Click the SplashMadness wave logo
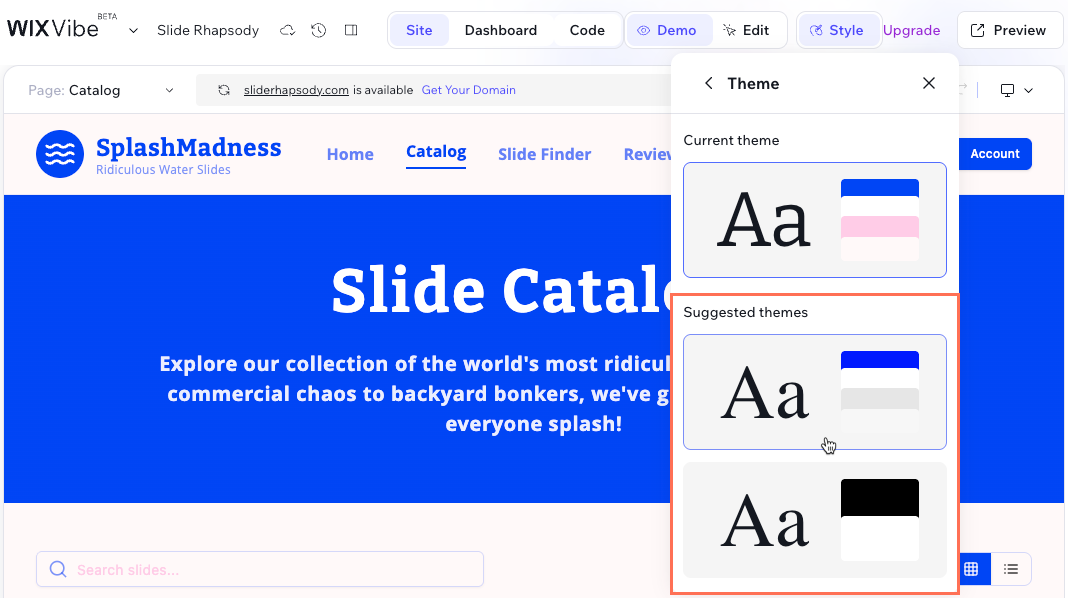Image resolution: width=1068 pixels, height=598 pixels. 60,154
